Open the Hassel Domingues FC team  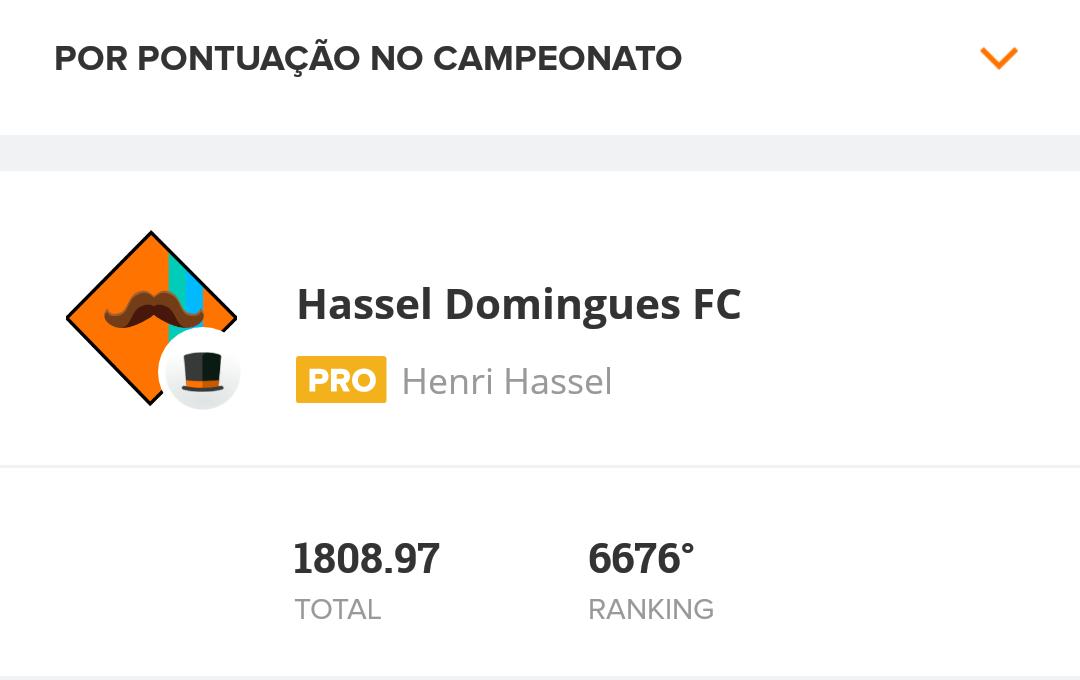pos(519,304)
